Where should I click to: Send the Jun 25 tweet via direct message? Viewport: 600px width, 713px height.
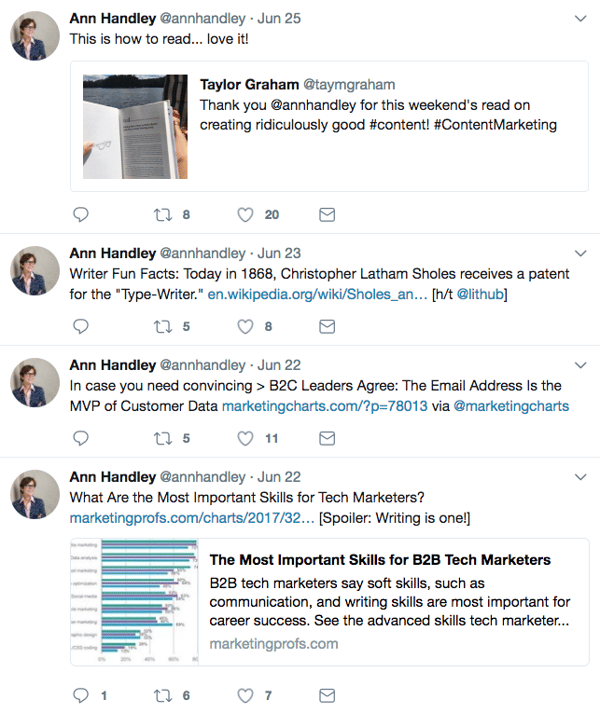pyautogui.click(x=326, y=214)
